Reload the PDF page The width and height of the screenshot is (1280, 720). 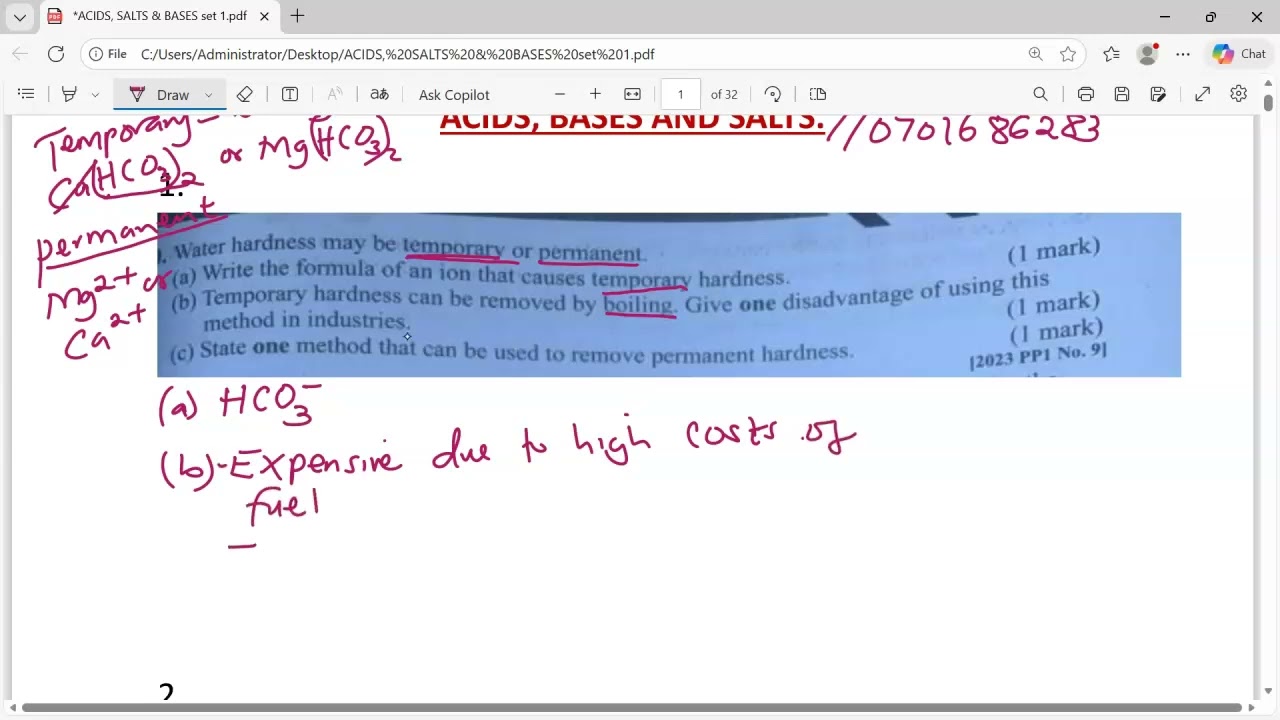click(56, 54)
